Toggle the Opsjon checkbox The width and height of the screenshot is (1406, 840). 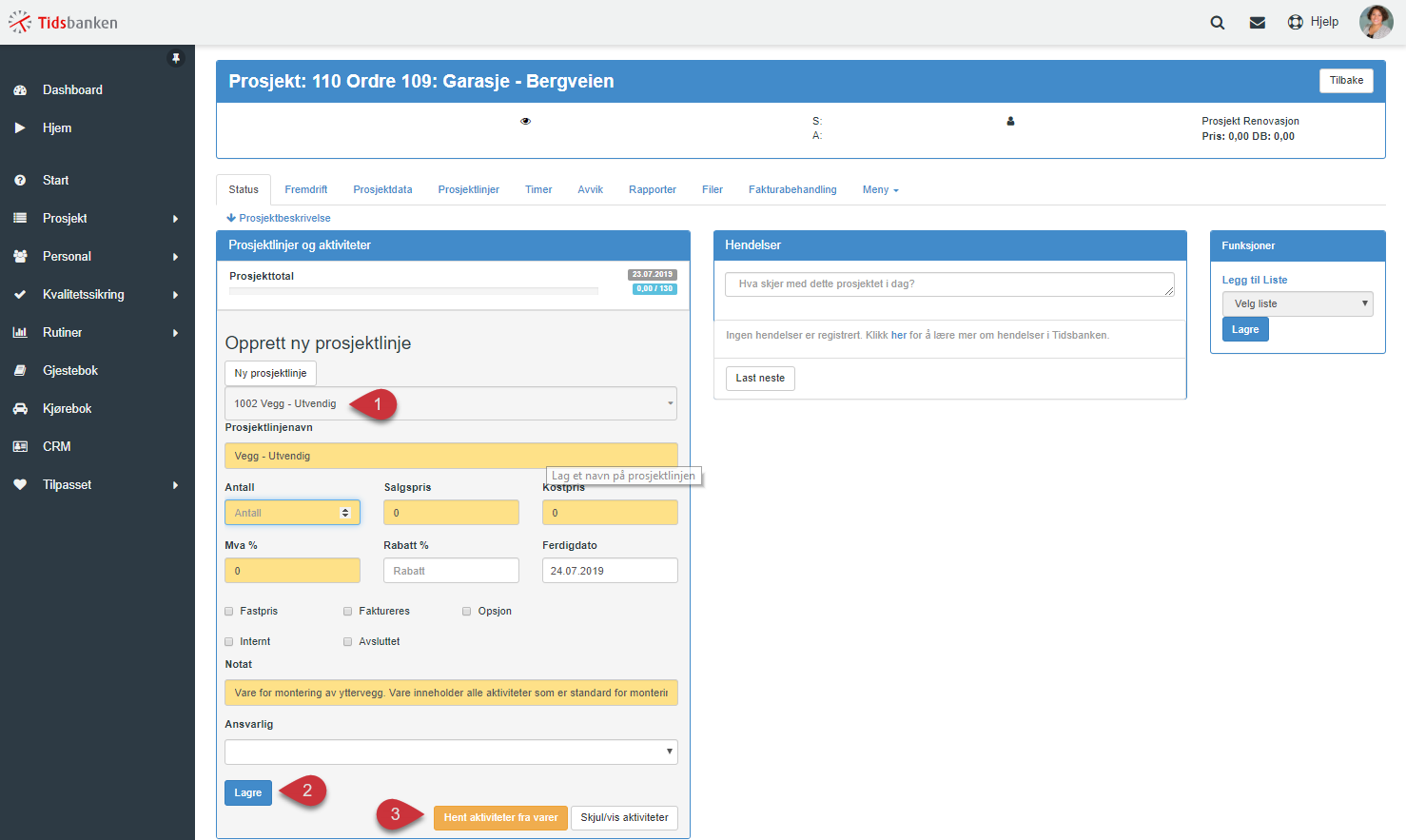pyautogui.click(x=467, y=611)
